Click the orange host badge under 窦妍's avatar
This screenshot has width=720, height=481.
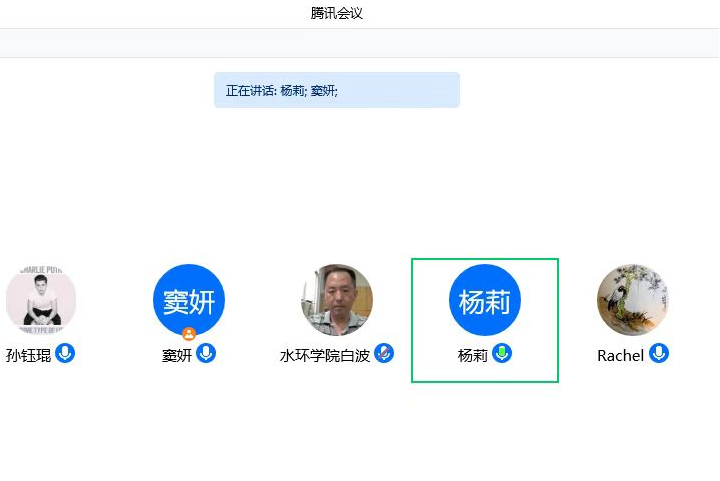(189, 333)
